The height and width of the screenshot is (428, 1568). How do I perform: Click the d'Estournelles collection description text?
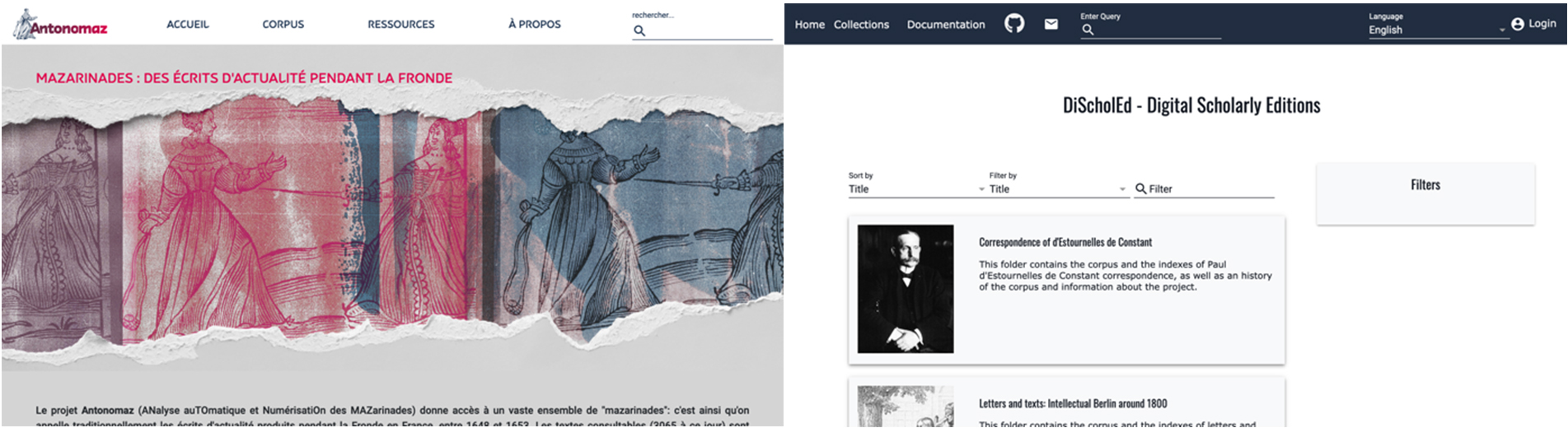[1126, 276]
